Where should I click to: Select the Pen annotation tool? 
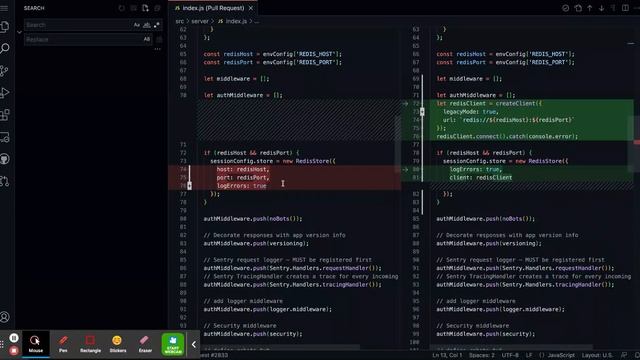pyautogui.click(x=63, y=344)
